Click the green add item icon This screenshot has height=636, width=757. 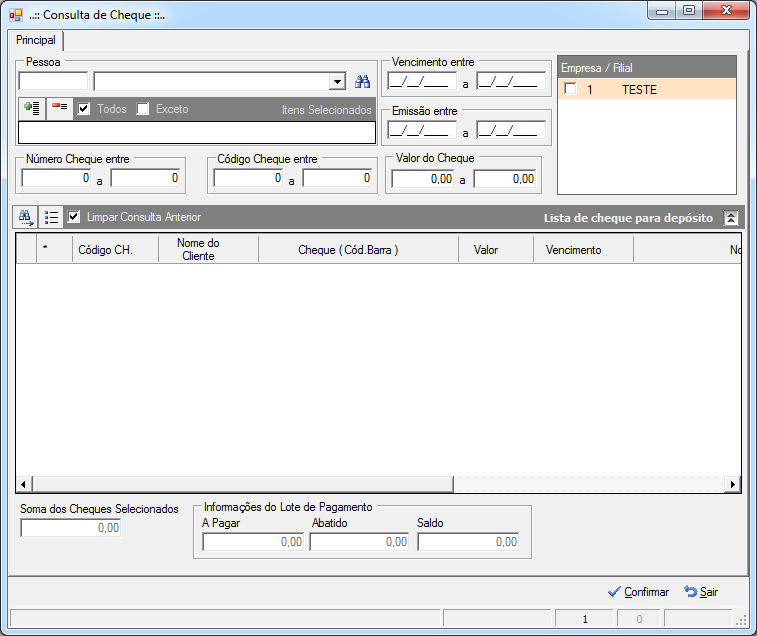[x=32, y=109]
